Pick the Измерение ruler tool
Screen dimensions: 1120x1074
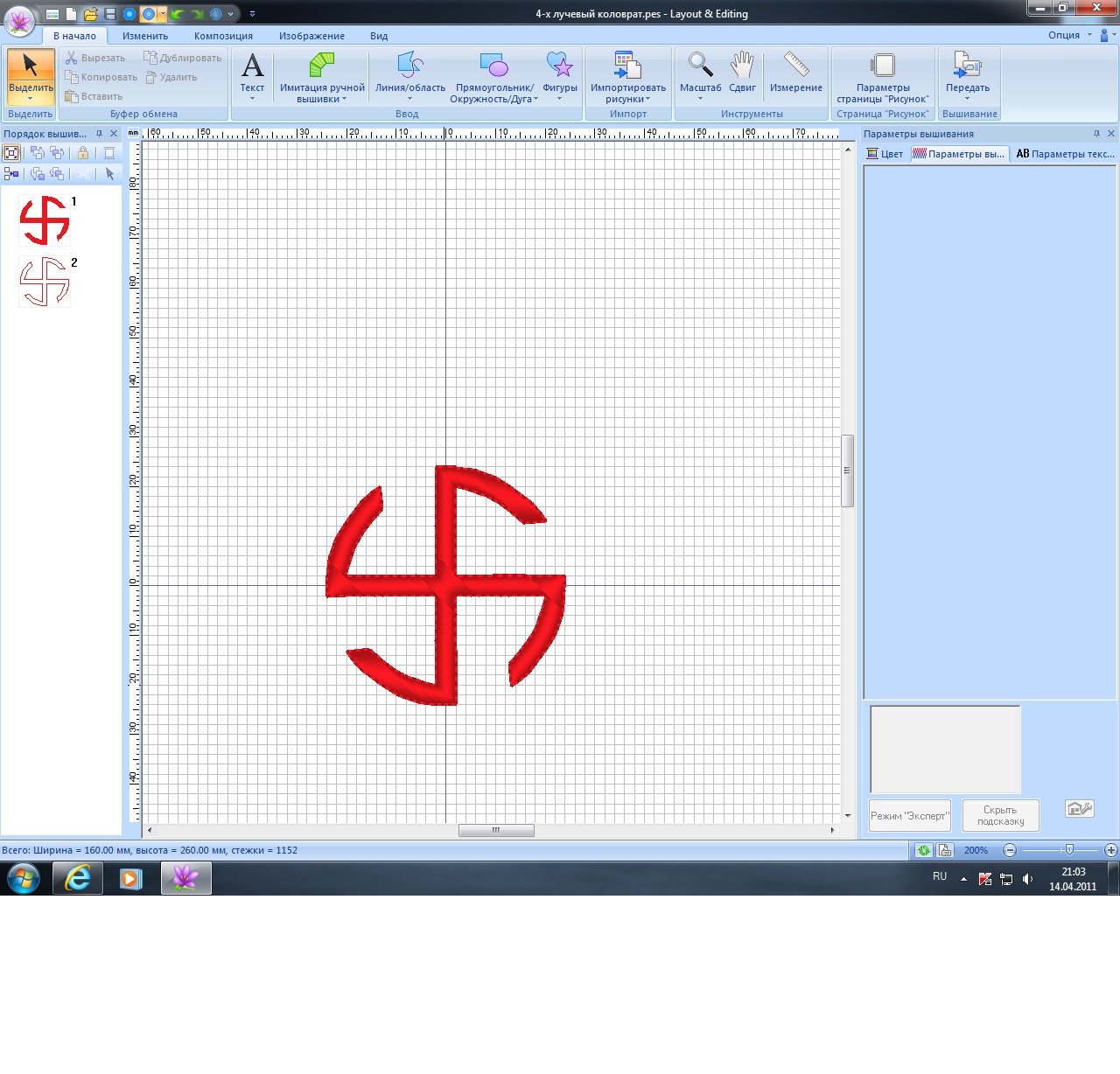tap(795, 72)
